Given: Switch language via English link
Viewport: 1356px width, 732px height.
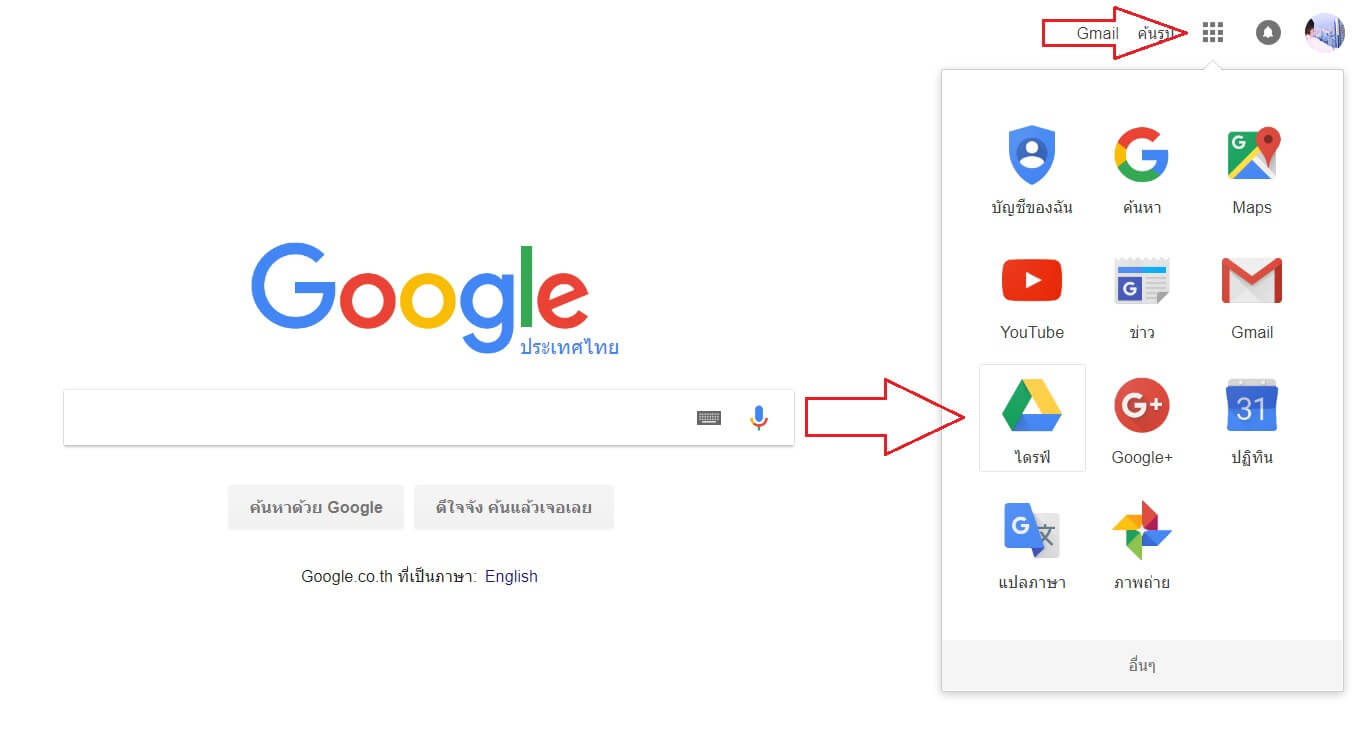Looking at the screenshot, I should [511, 576].
